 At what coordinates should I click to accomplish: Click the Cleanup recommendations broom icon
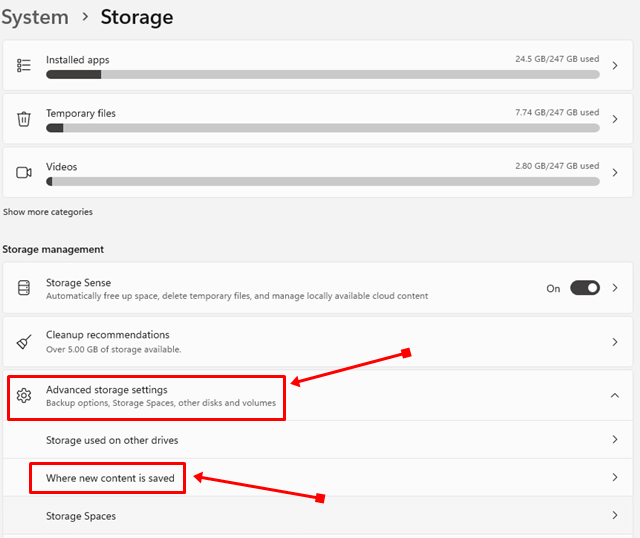point(24,341)
